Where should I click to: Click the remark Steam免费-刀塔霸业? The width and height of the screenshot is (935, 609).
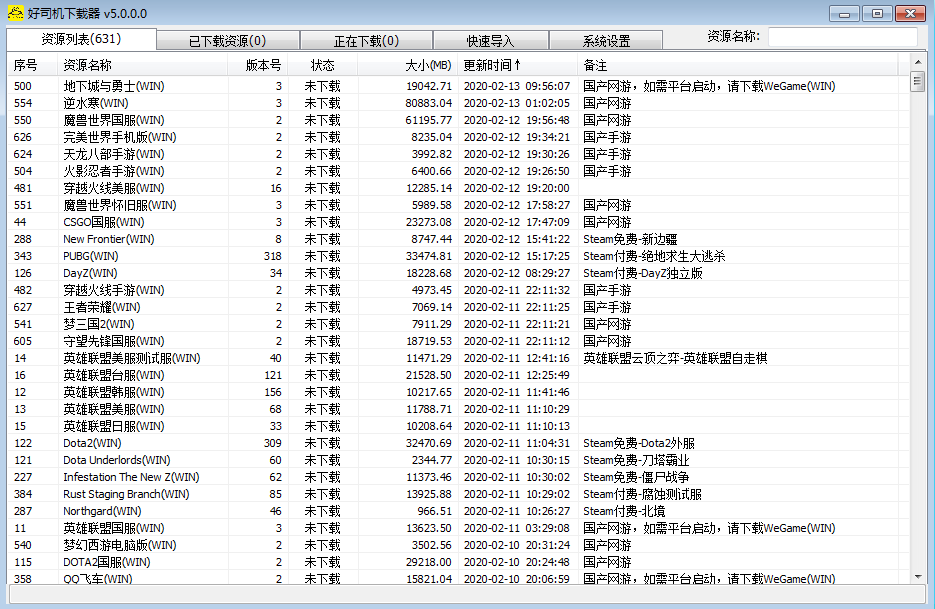[x=636, y=460]
